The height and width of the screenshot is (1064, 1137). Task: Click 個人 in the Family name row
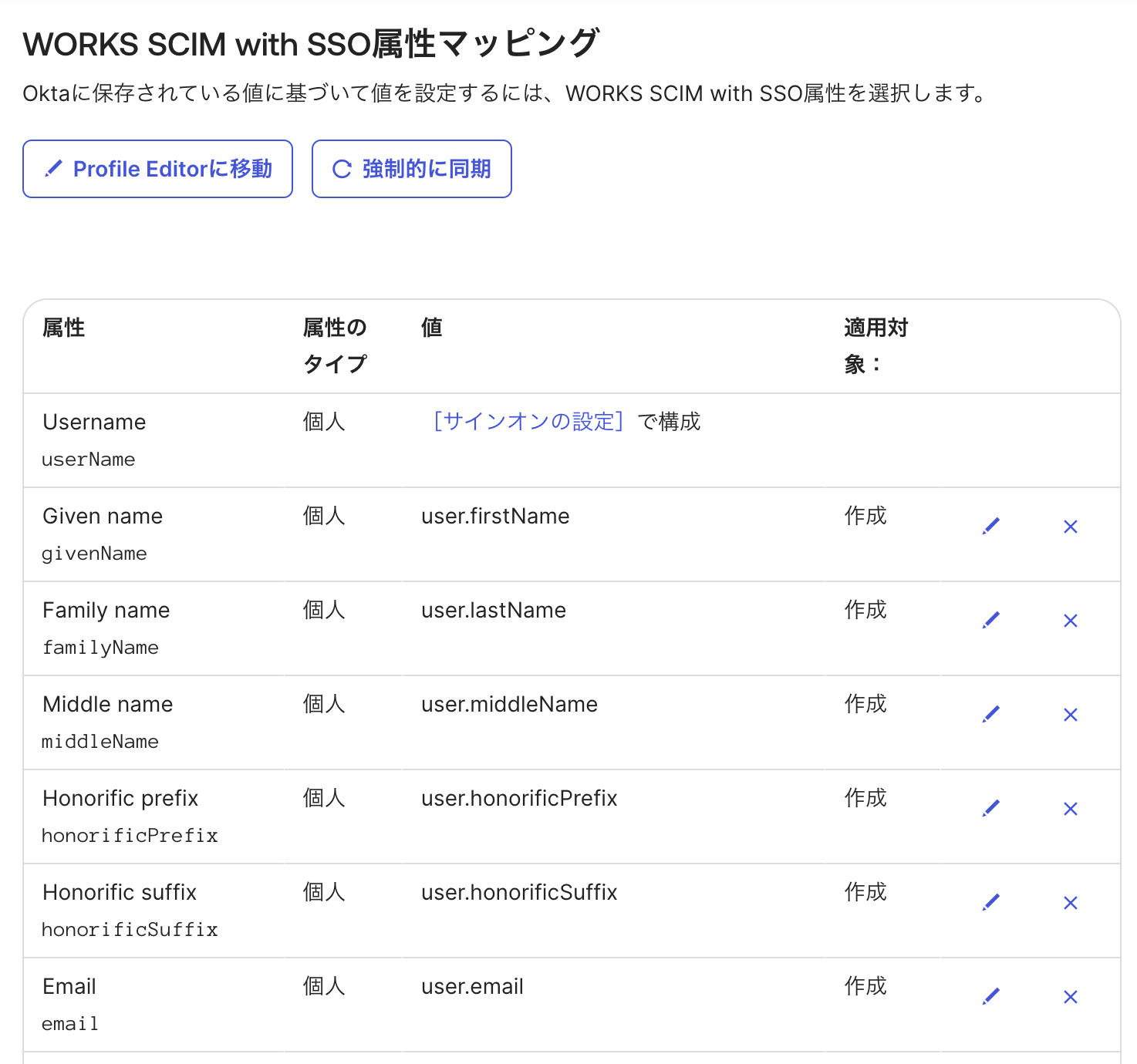(x=324, y=610)
